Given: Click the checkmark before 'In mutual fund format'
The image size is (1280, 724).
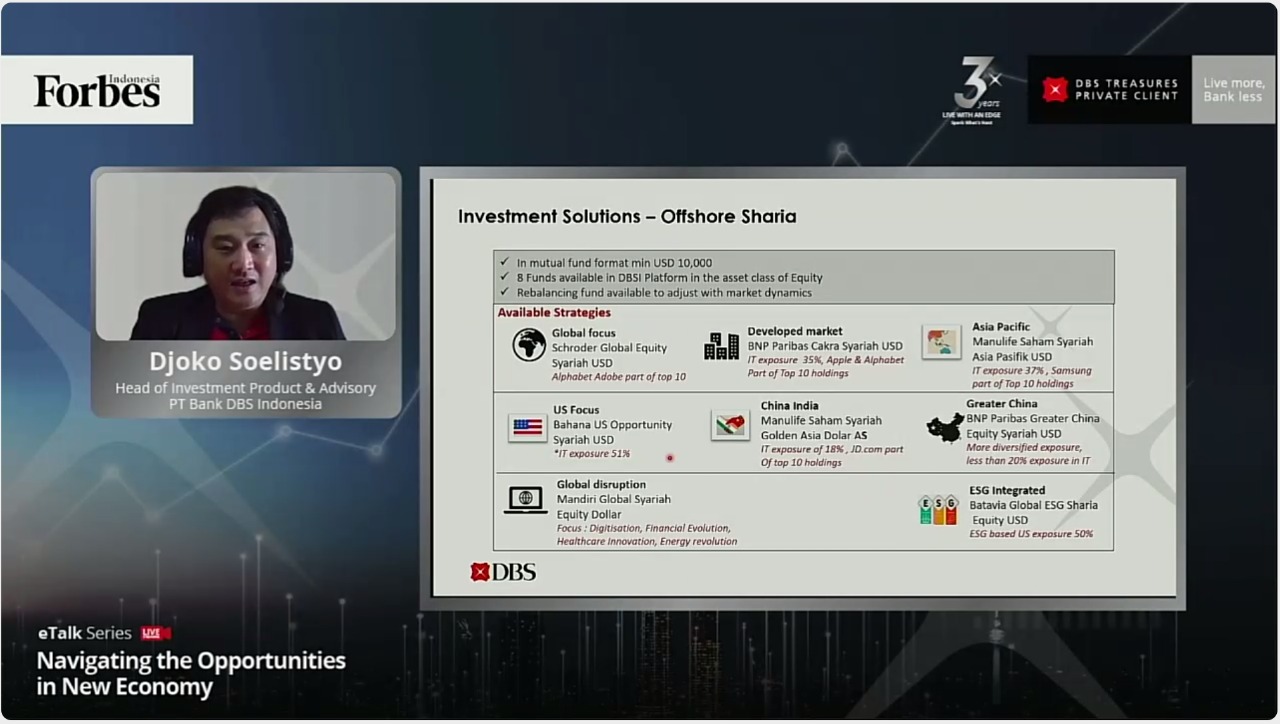Looking at the screenshot, I should pos(504,262).
